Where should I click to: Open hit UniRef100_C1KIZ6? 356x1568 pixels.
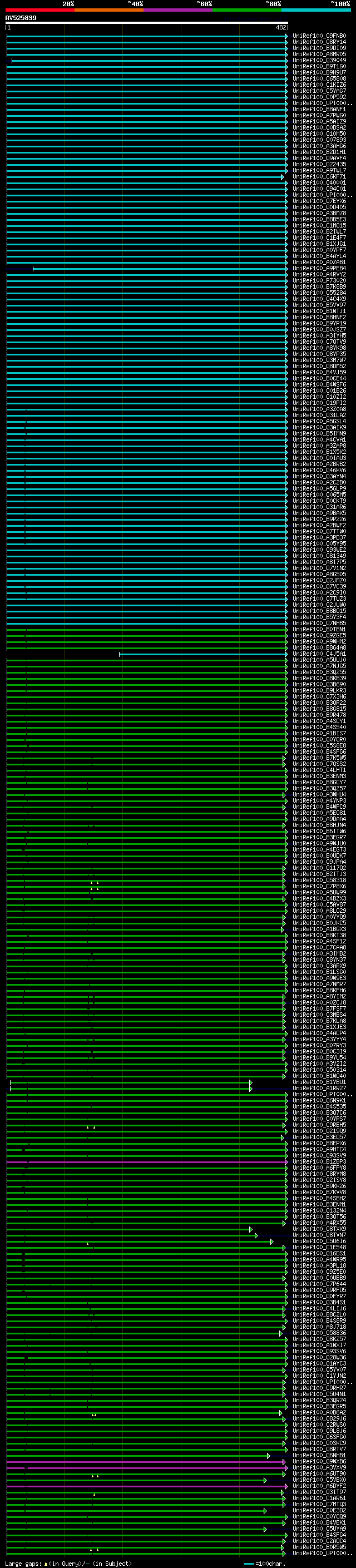tap(319, 85)
